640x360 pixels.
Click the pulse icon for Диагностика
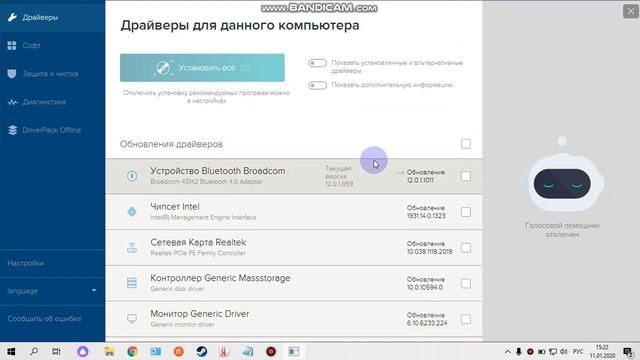[x=12, y=102]
